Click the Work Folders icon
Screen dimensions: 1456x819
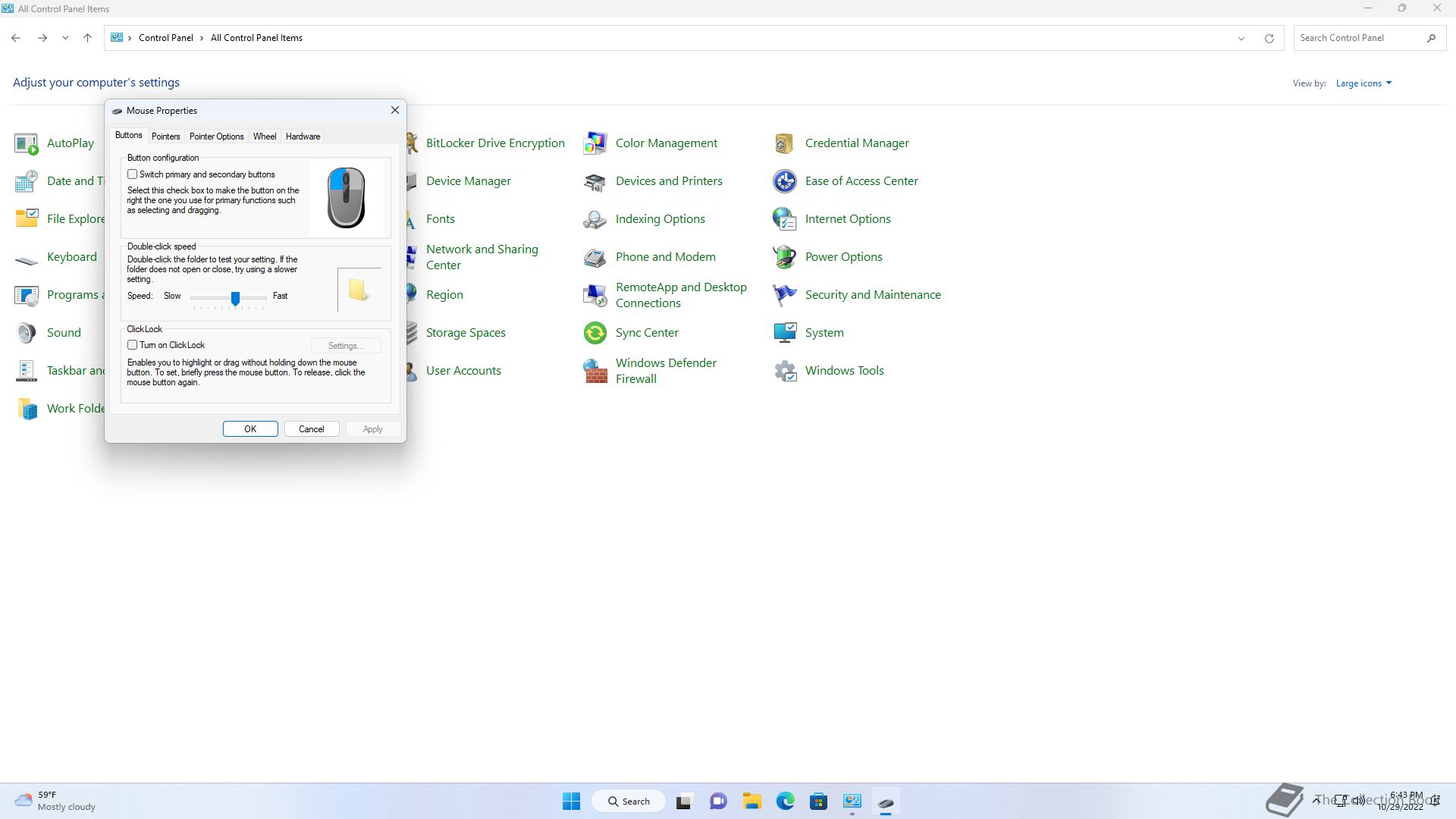pos(27,409)
